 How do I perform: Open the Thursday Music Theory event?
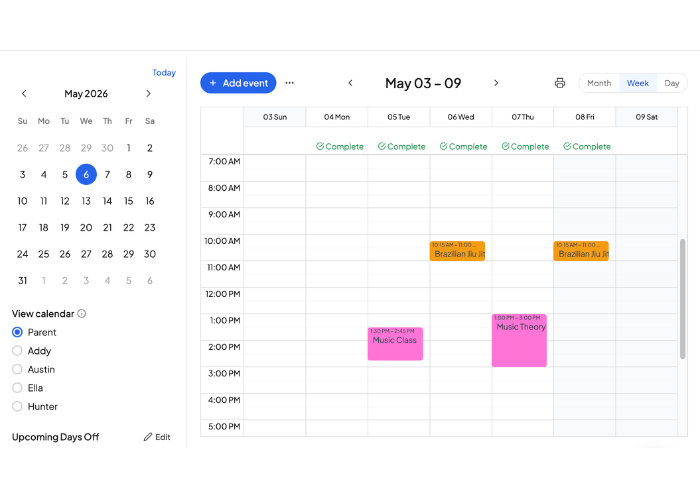pyautogui.click(x=519, y=340)
